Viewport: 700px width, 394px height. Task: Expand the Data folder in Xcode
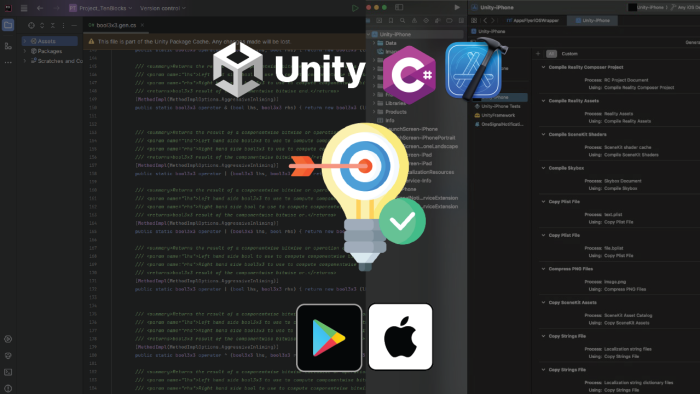(374, 43)
